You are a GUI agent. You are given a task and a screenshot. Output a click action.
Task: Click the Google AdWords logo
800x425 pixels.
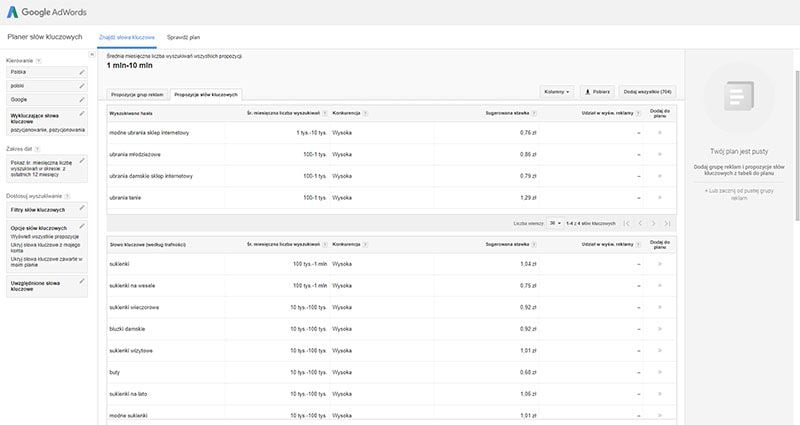pyautogui.click(x=46, y=12)
